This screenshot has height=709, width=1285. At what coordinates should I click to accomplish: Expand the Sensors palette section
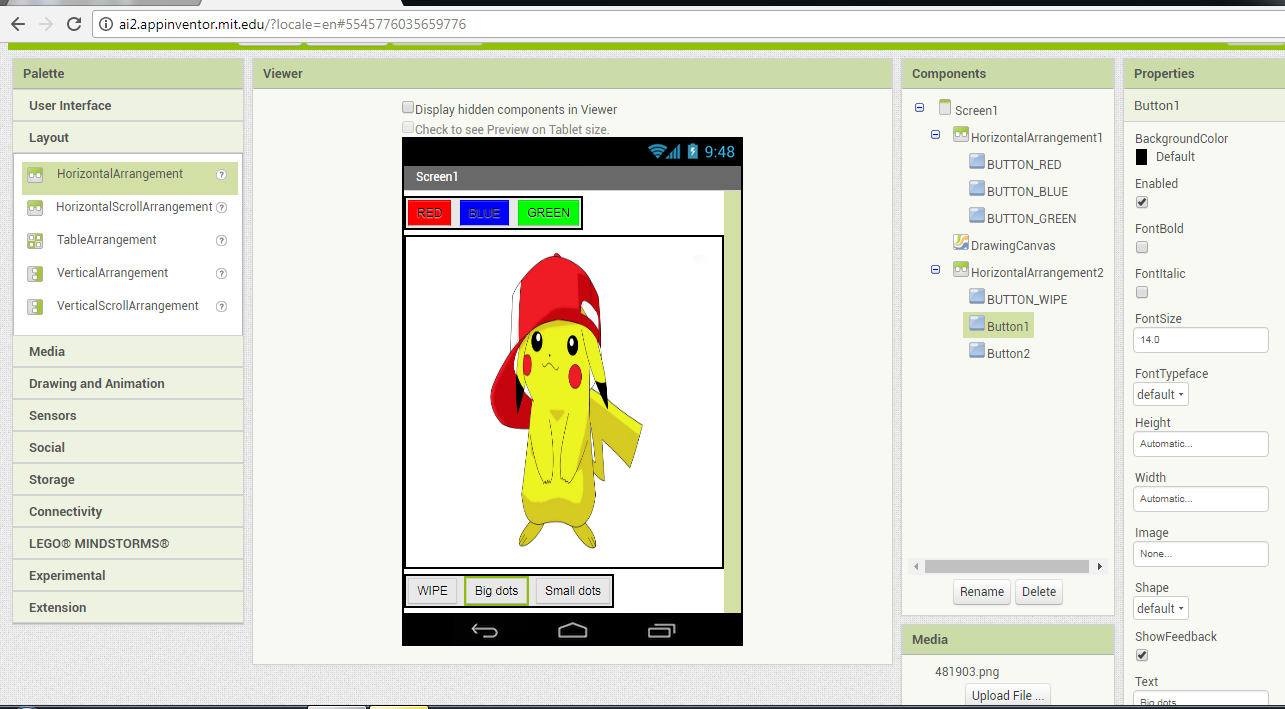128,416
